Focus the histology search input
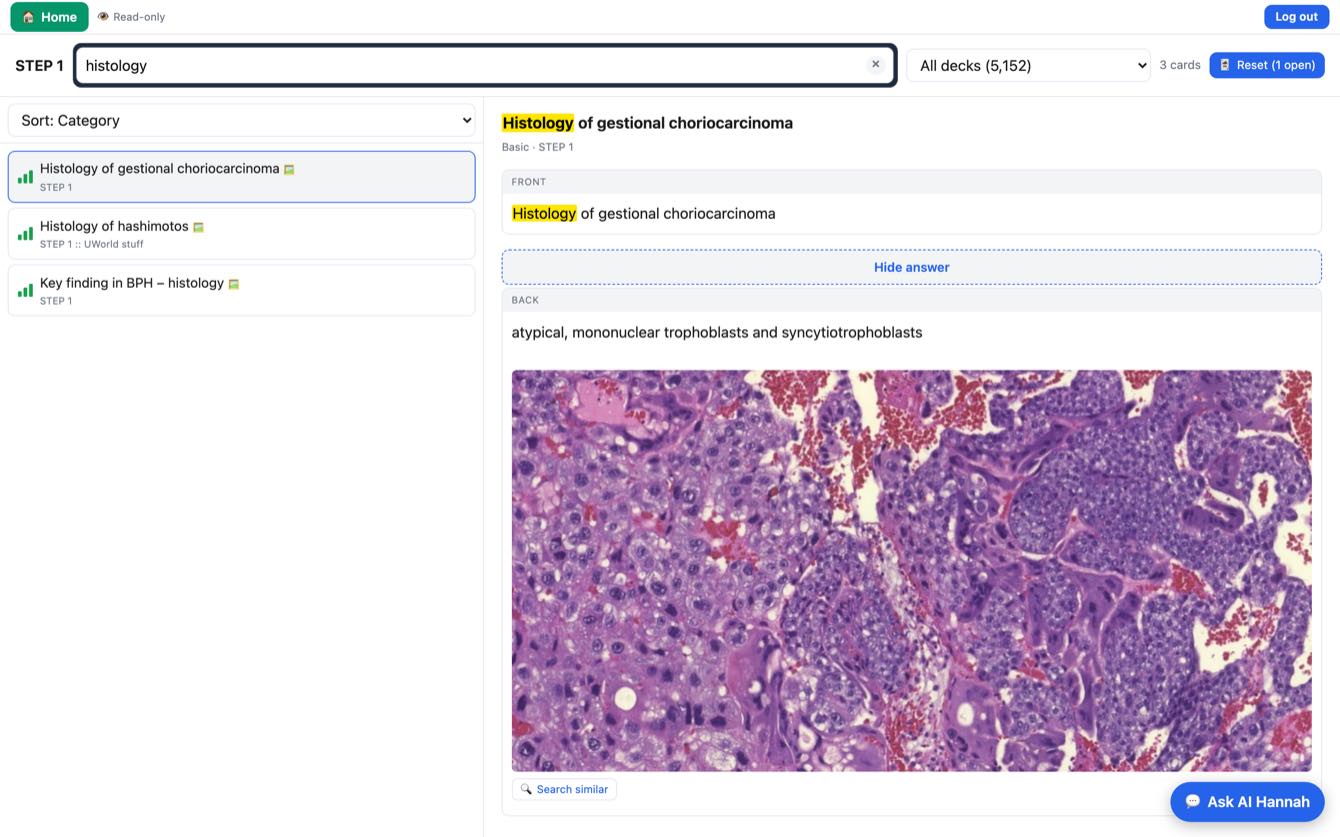Viewport: 1340px width, 837px height. [x=485, y=65]
